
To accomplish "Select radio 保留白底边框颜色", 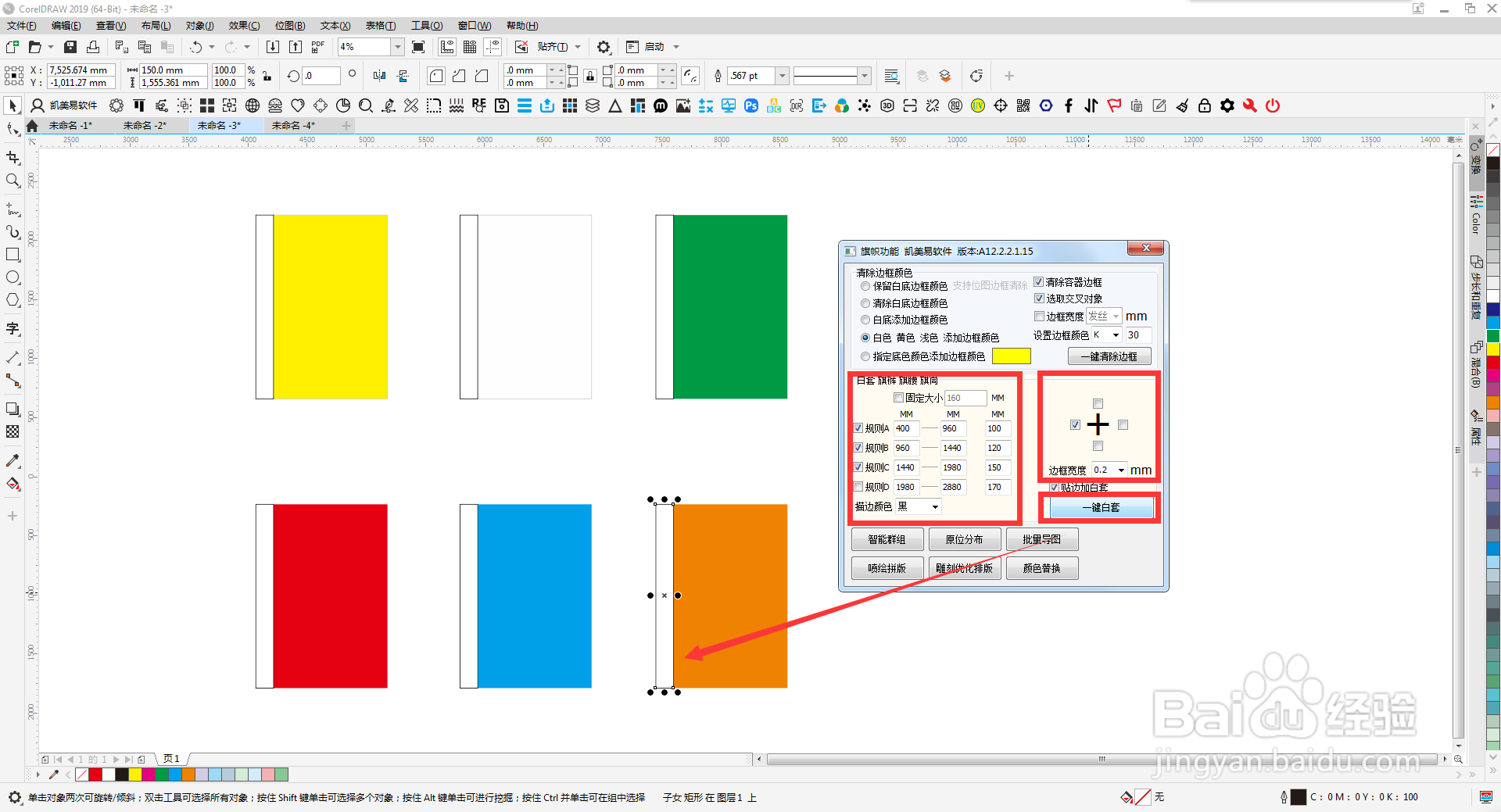I will [x=865, y=286].
